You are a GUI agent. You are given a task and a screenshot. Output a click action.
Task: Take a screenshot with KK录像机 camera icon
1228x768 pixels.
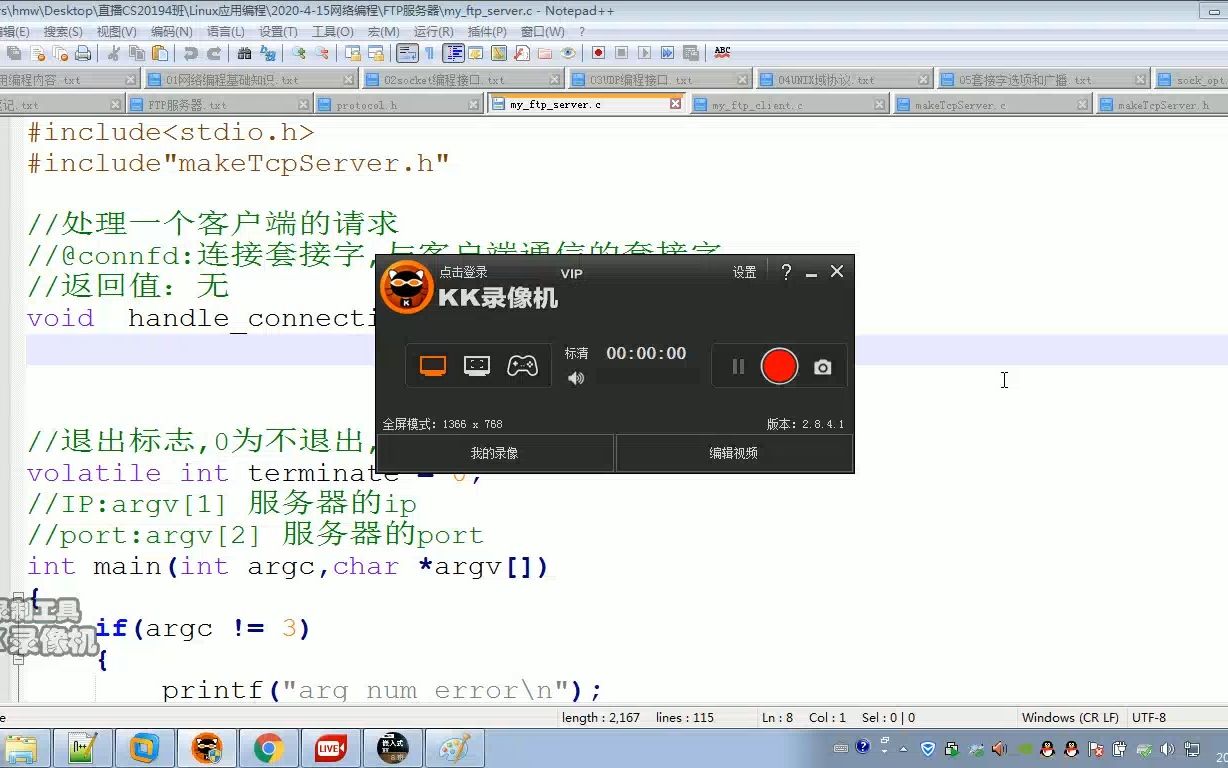822,367
